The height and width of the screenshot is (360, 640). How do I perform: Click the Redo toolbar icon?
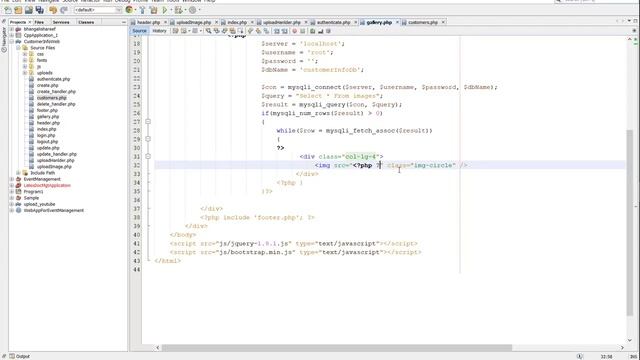point(64,10)
